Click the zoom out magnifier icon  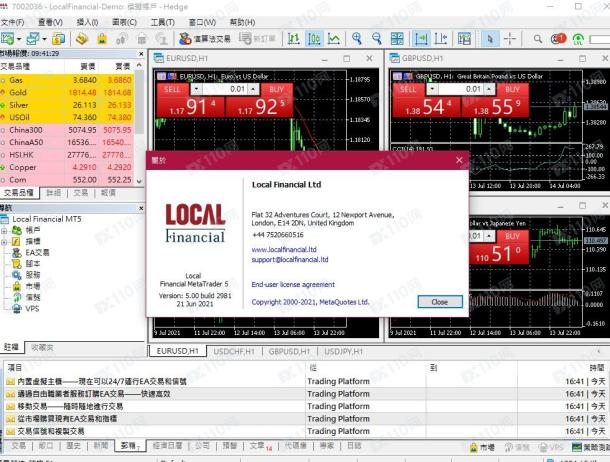(377, 38)
